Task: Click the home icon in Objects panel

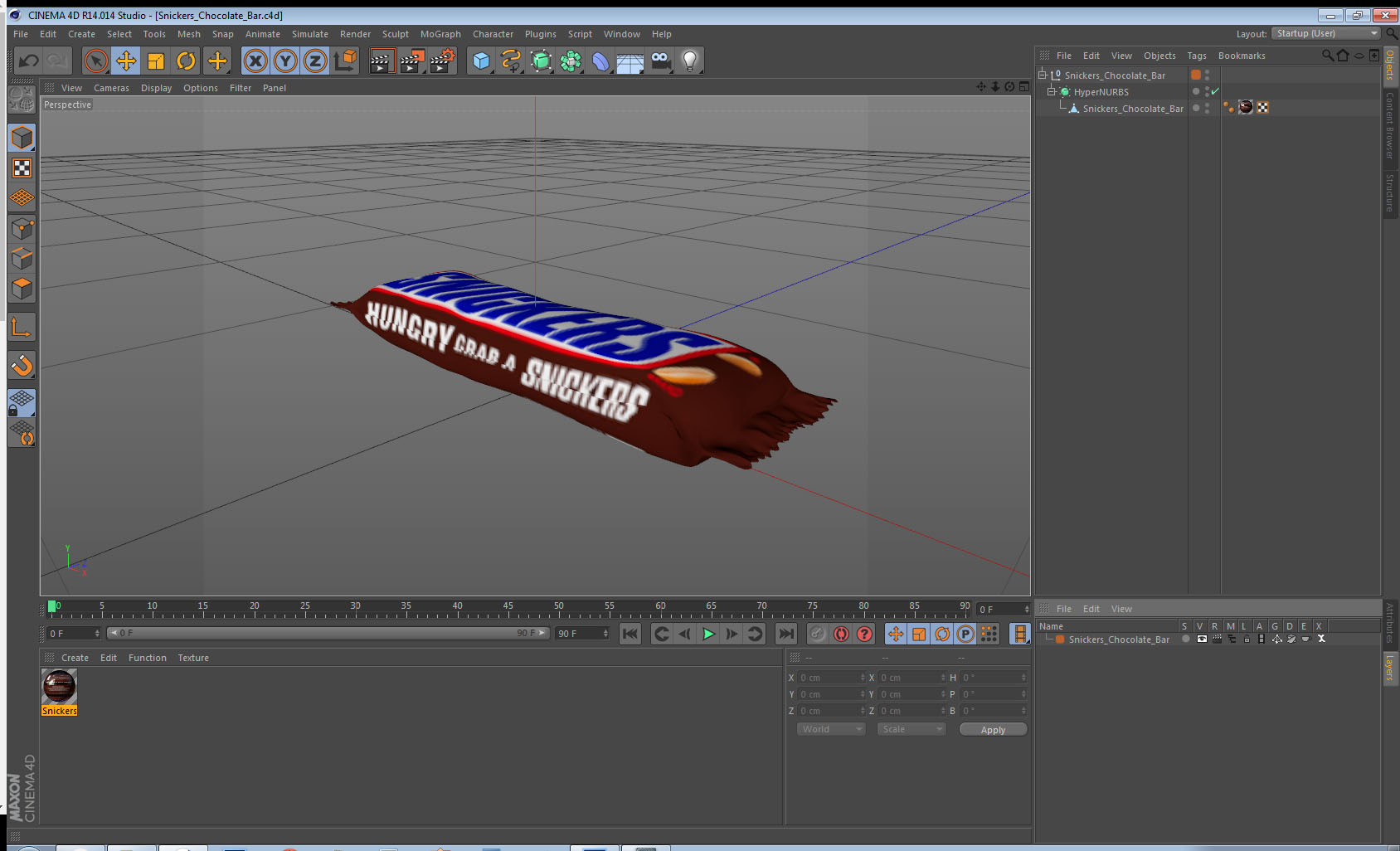Action: point(1343,56)
